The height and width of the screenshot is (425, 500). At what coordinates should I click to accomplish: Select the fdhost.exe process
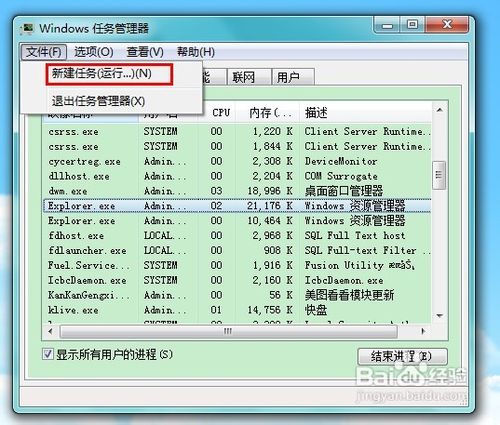[237, 235]
